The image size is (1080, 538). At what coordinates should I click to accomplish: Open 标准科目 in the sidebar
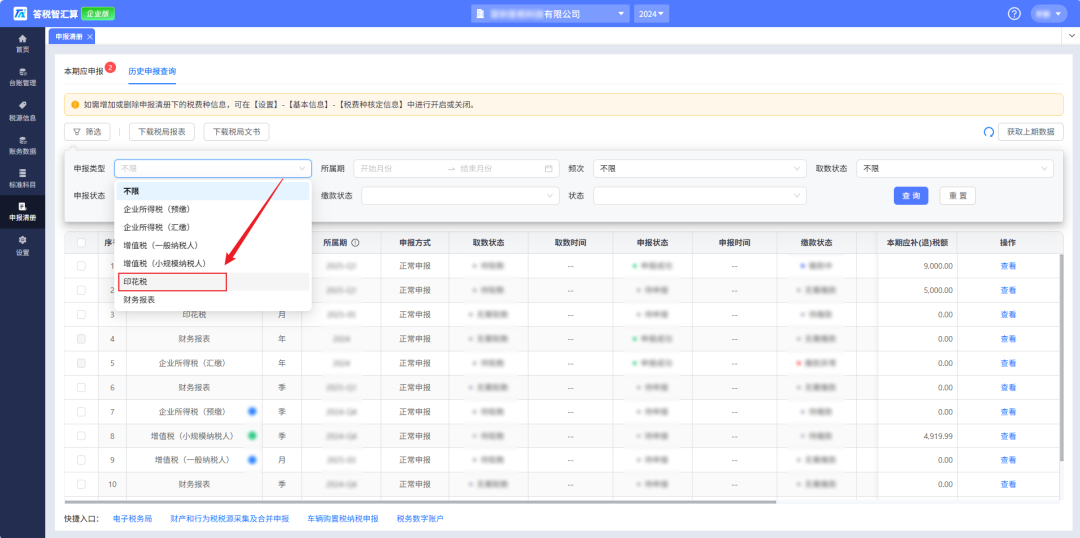tap(23, 178)
